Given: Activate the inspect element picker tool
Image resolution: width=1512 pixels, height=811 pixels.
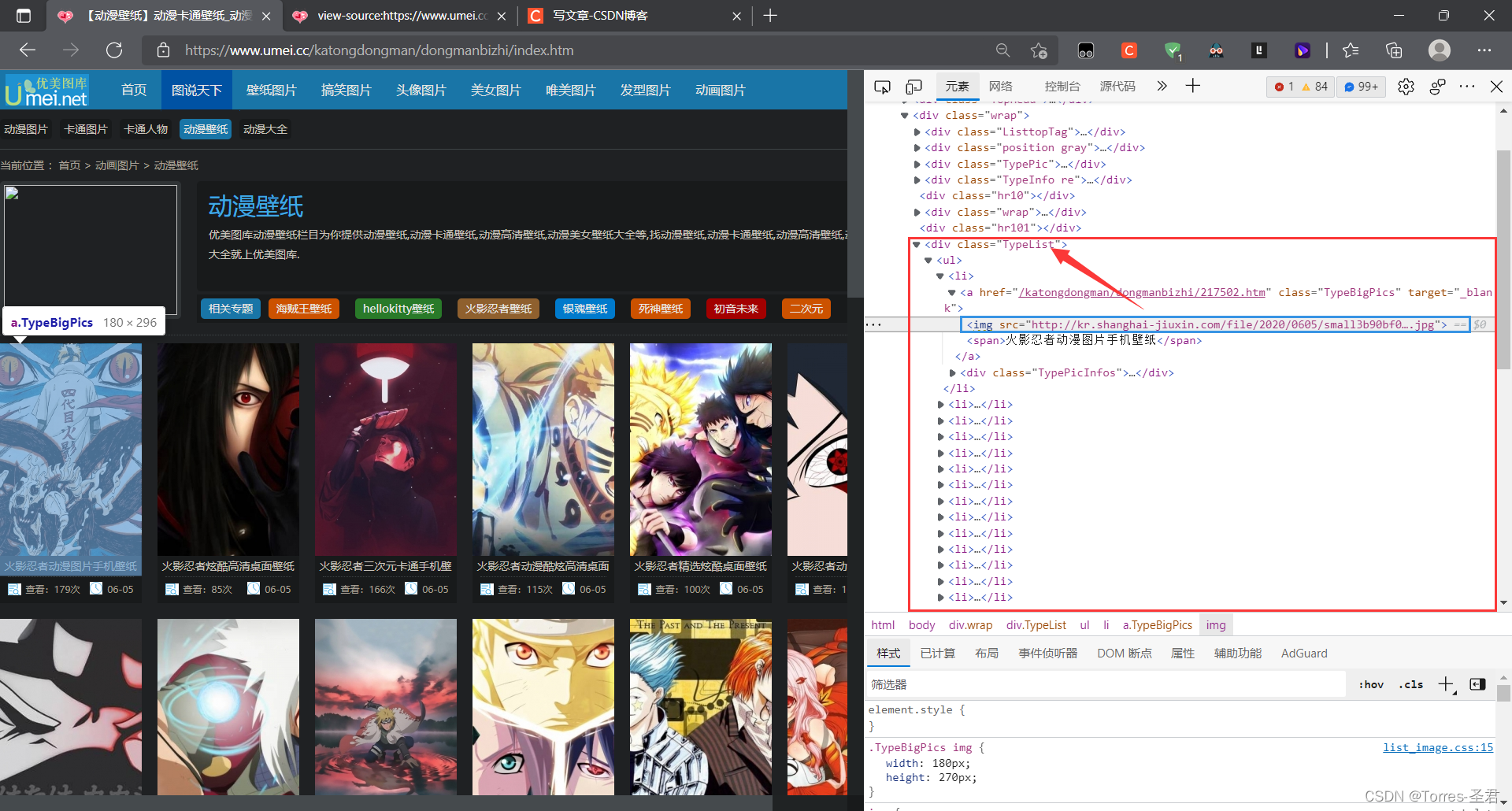Looking at the screenshot, I should coord(883,87).
